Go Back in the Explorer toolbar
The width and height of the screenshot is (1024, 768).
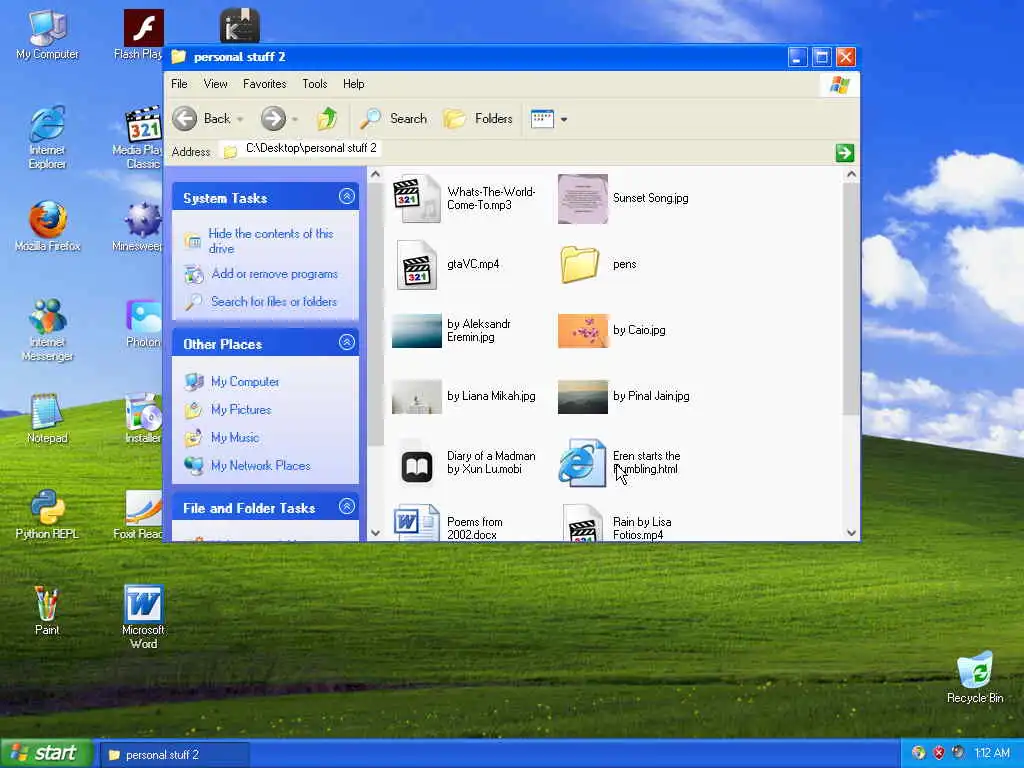point(202,119)
